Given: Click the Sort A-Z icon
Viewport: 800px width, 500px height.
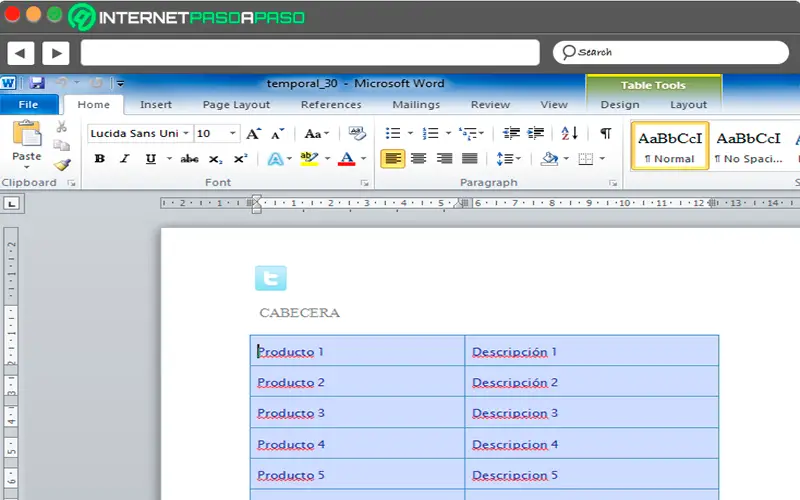Looking at the screenshot, I should pyautogui.click(x=569, y=133).
